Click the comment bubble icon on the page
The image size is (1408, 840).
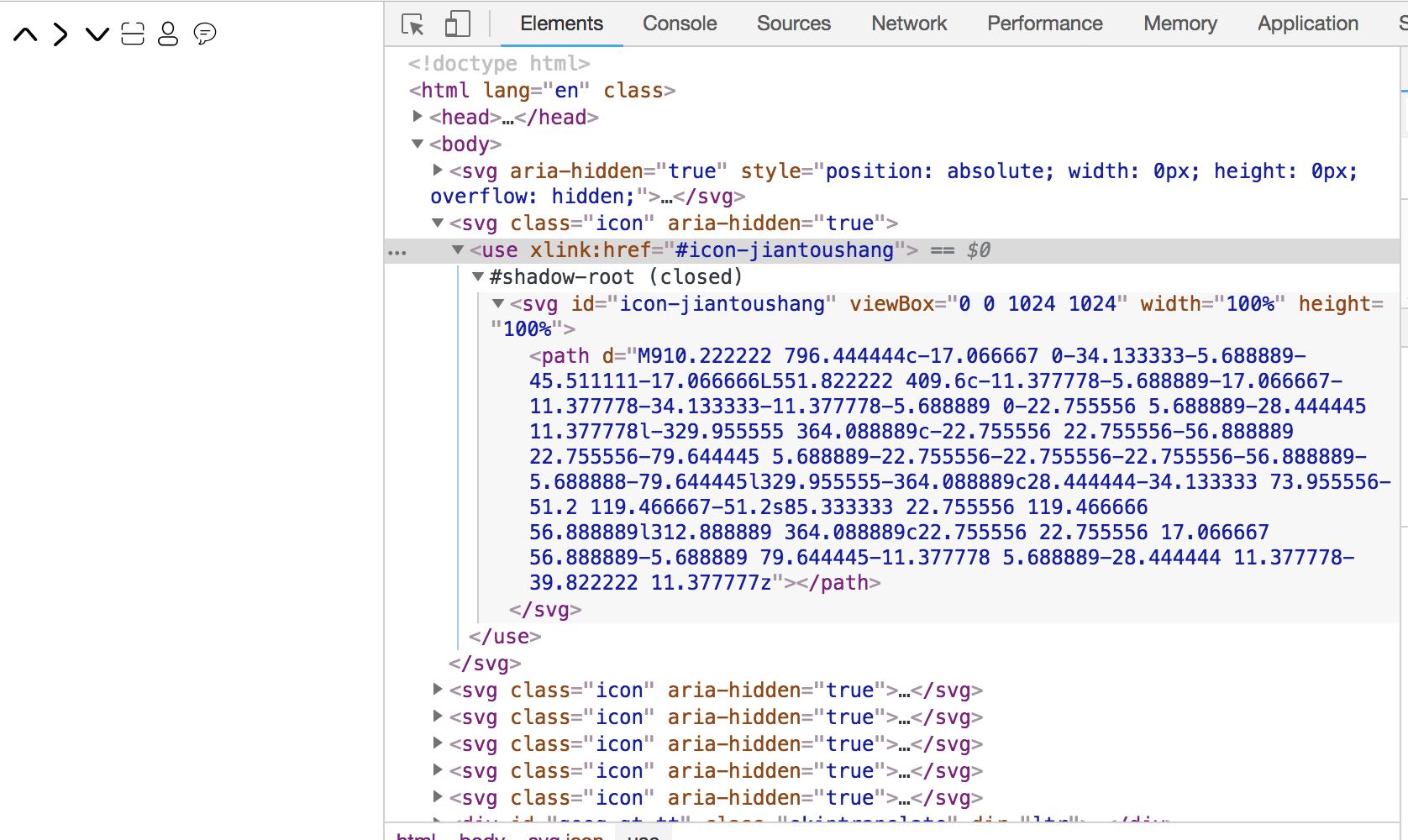pyautogui.click(x=205, y=34)
